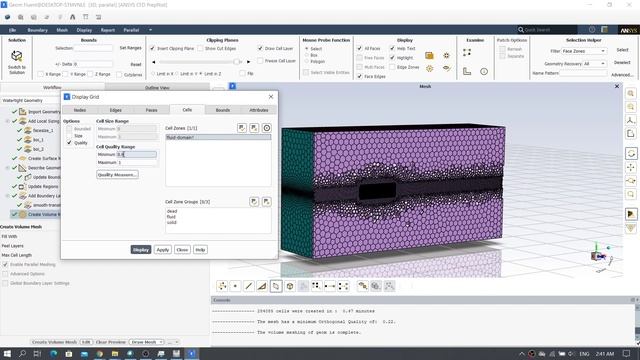
Task: Click the orange folder display icon in ribbon
Action: [429, 55]
